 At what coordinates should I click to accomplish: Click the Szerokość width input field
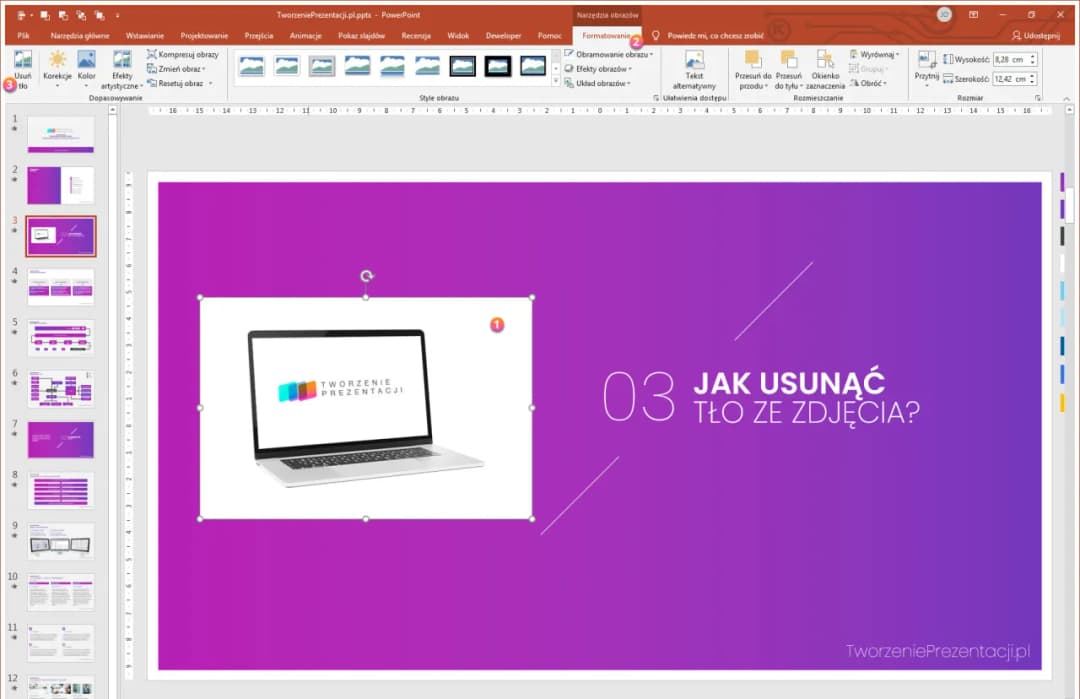pyautogui.click(x=1010, y=79)
